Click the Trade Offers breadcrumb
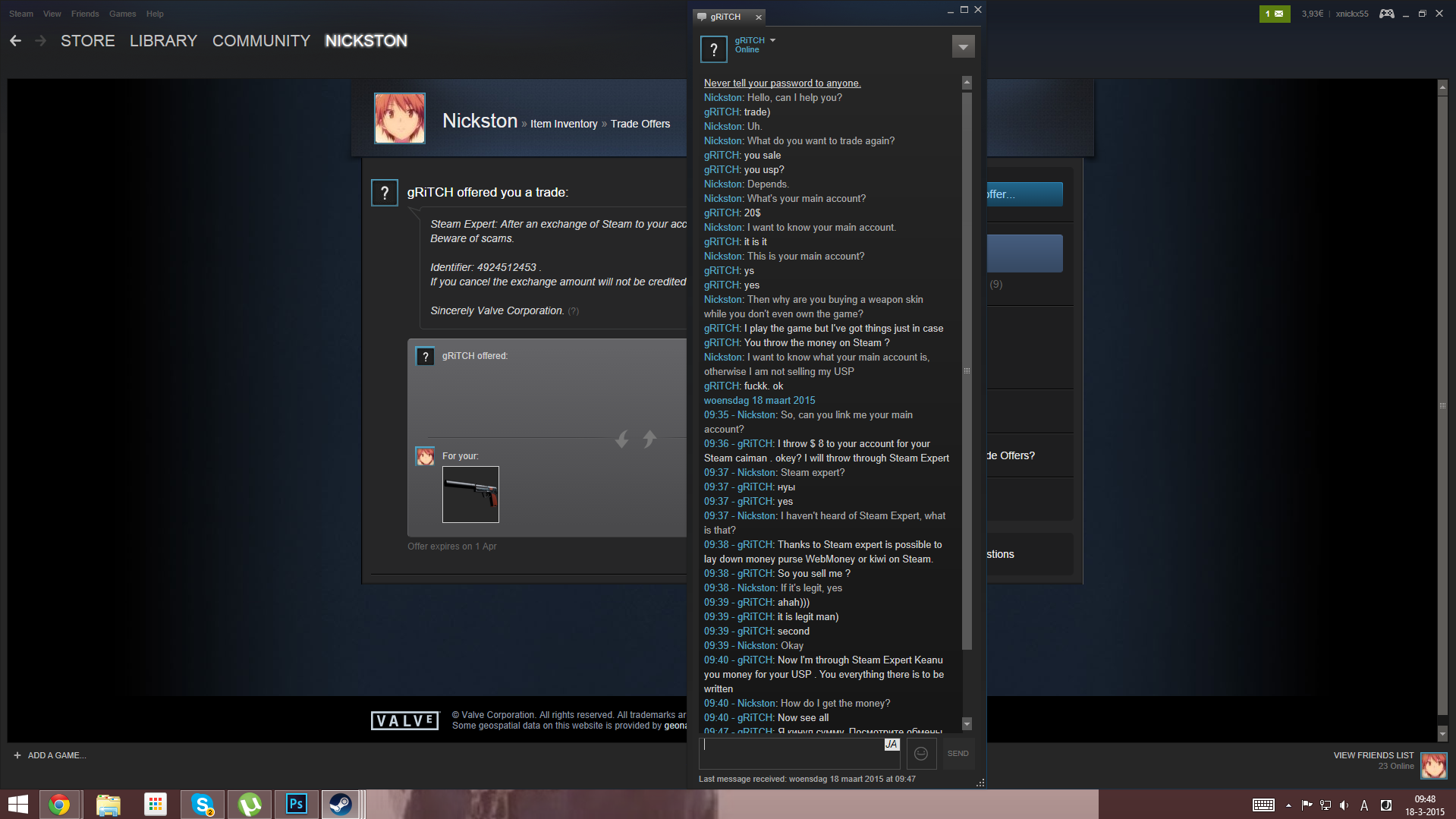Viewport: 1456px width, 819px height. point(640,124)
